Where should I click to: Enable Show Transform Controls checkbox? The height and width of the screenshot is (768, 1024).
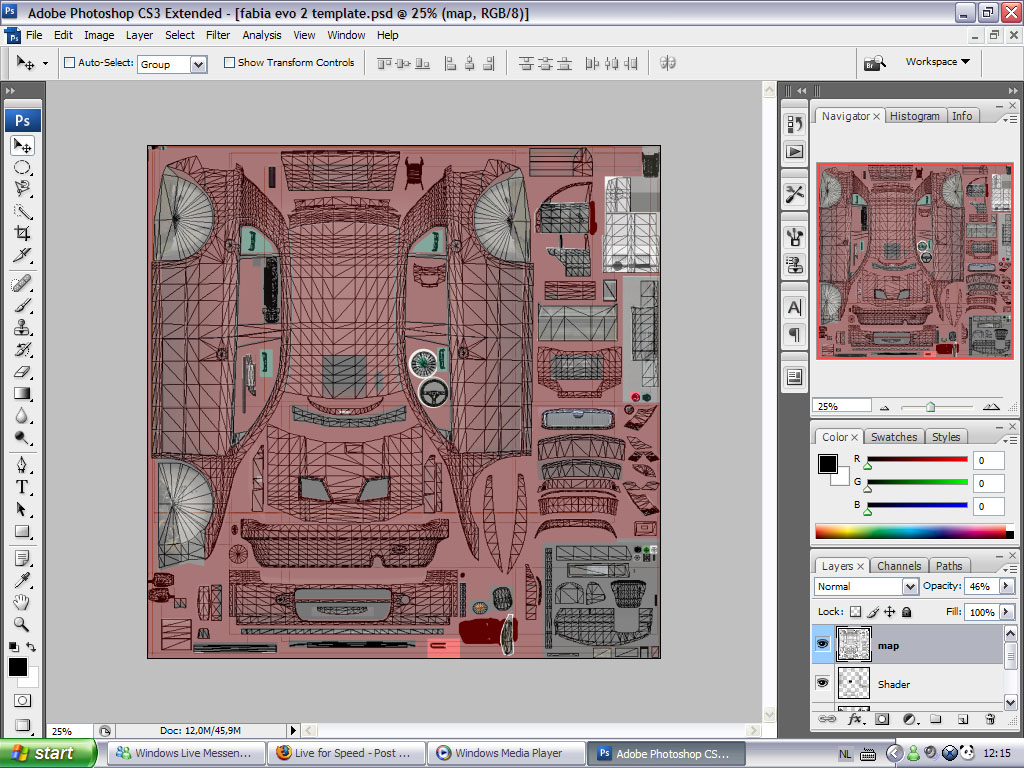(229, 63)
